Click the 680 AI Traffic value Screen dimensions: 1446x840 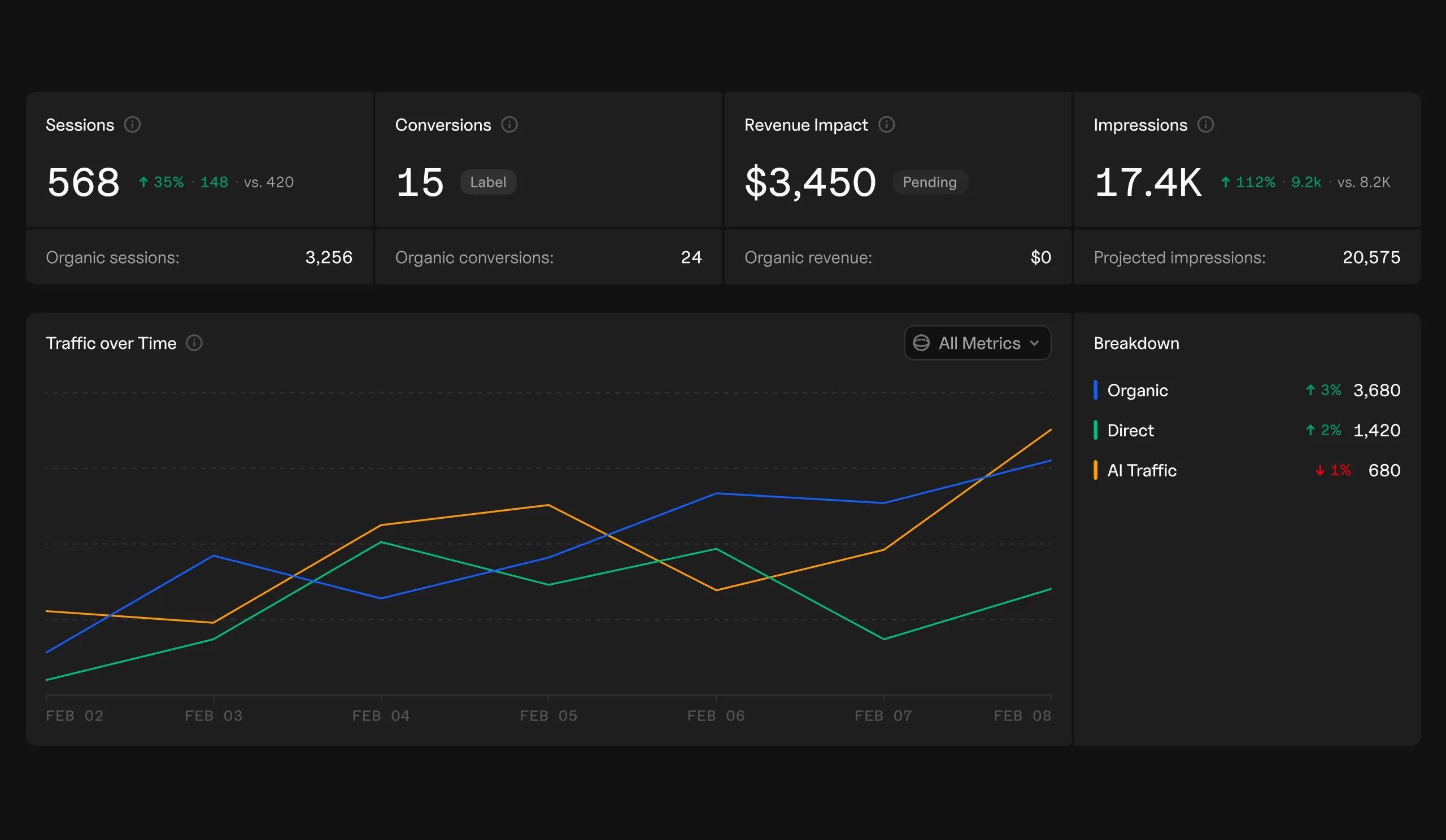[1384, 470]
